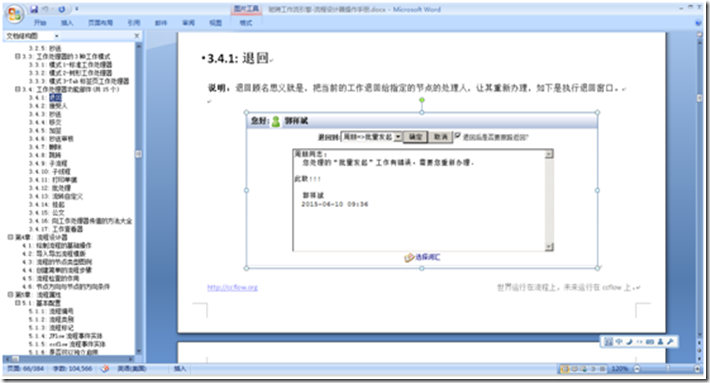Go to 4.6 节点方向与节点的方向条件

pyautogui.click(x=66, y=287)
